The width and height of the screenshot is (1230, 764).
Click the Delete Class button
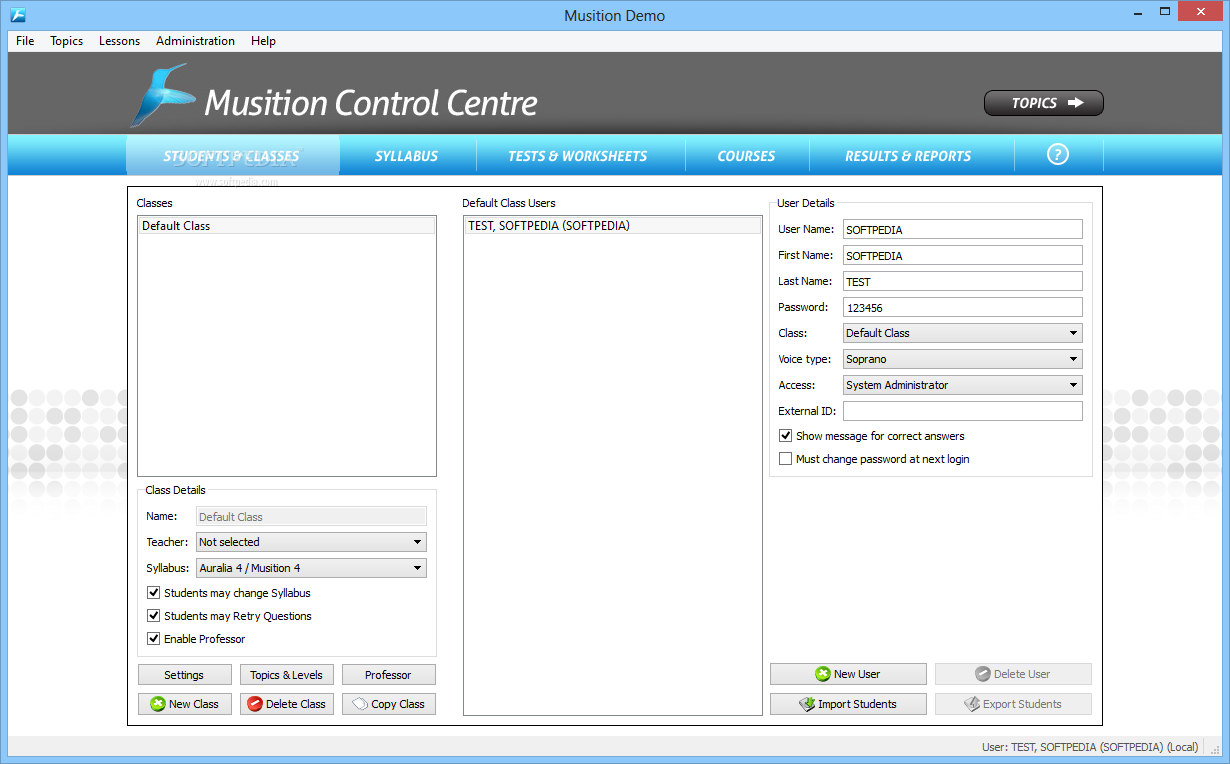[x=286, y=704]
